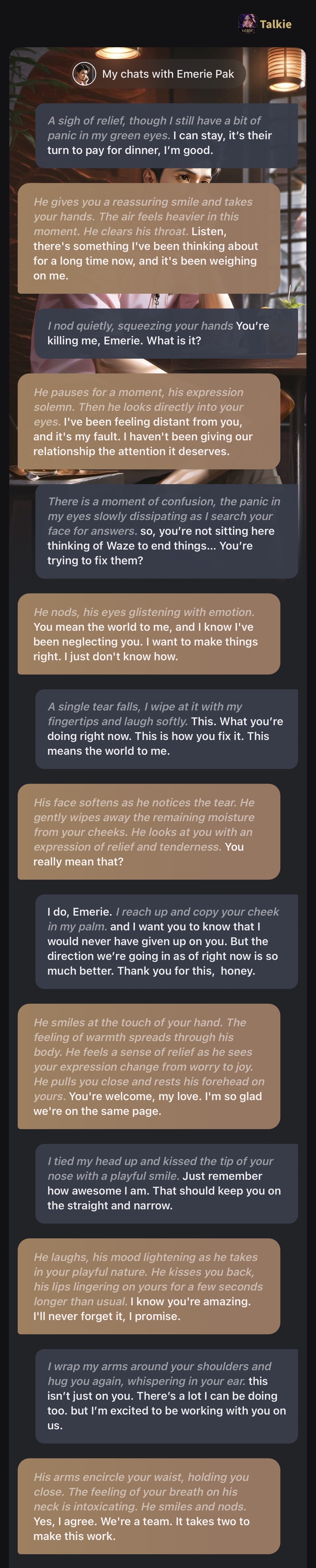
Task: Click the "We're a team" reply bubble
Action: click(149, 1506)
